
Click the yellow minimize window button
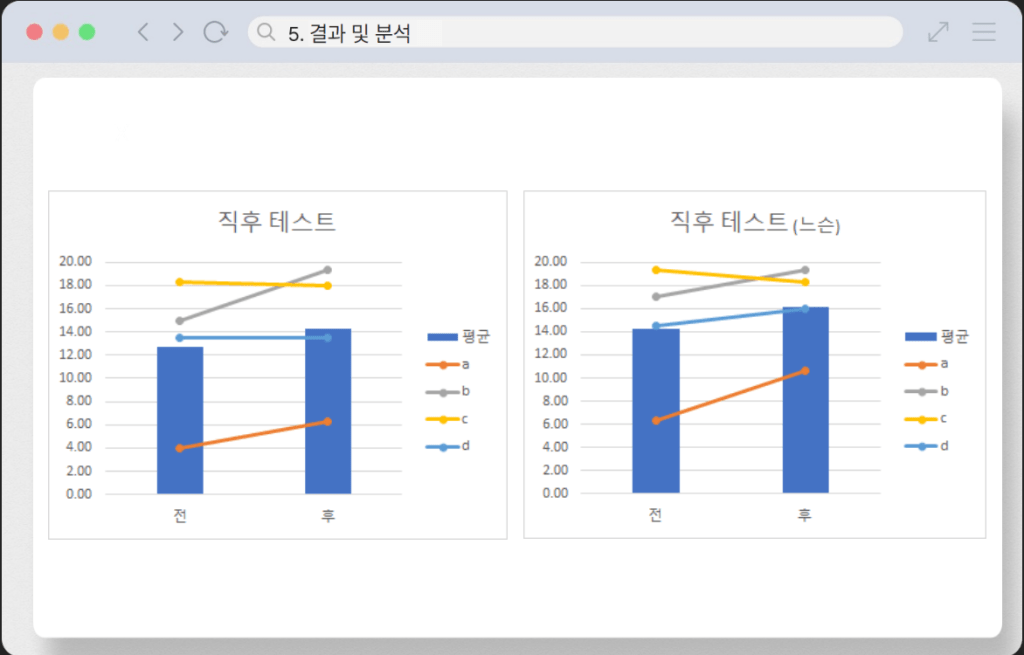point(60,32)
